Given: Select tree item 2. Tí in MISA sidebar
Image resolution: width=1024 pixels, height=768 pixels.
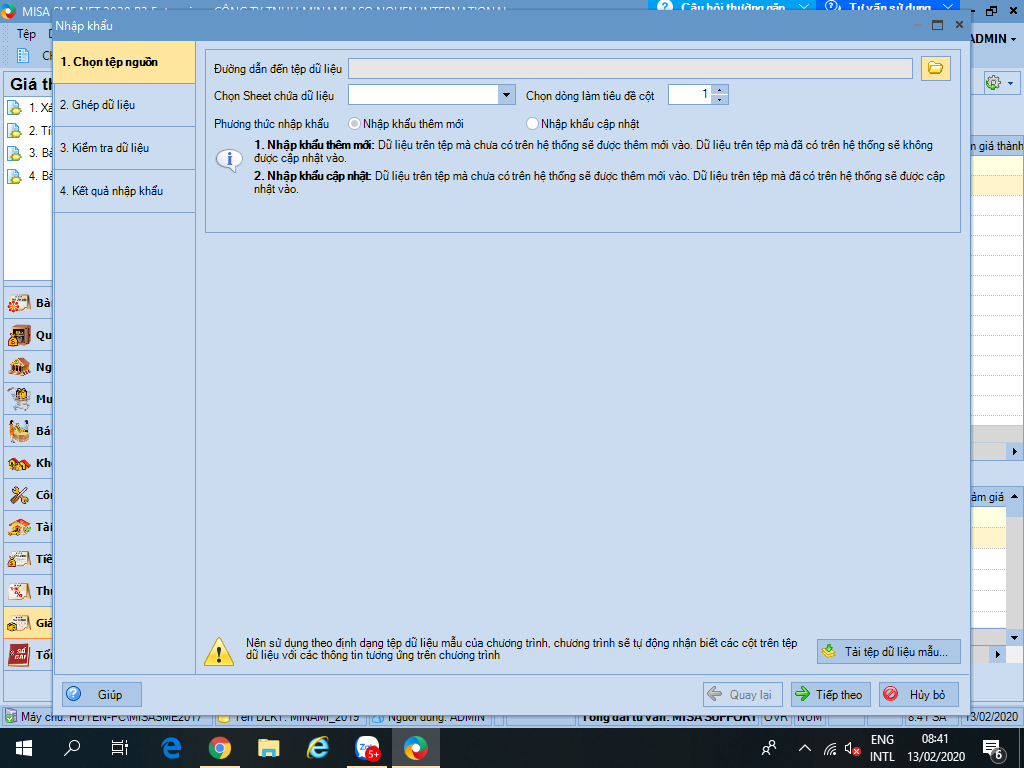Looking at the screenshot, I should point(30,131).
